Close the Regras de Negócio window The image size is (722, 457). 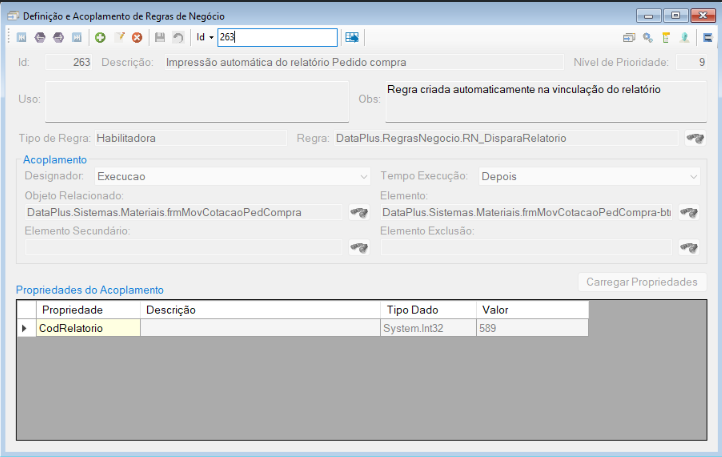pos(703,16)
